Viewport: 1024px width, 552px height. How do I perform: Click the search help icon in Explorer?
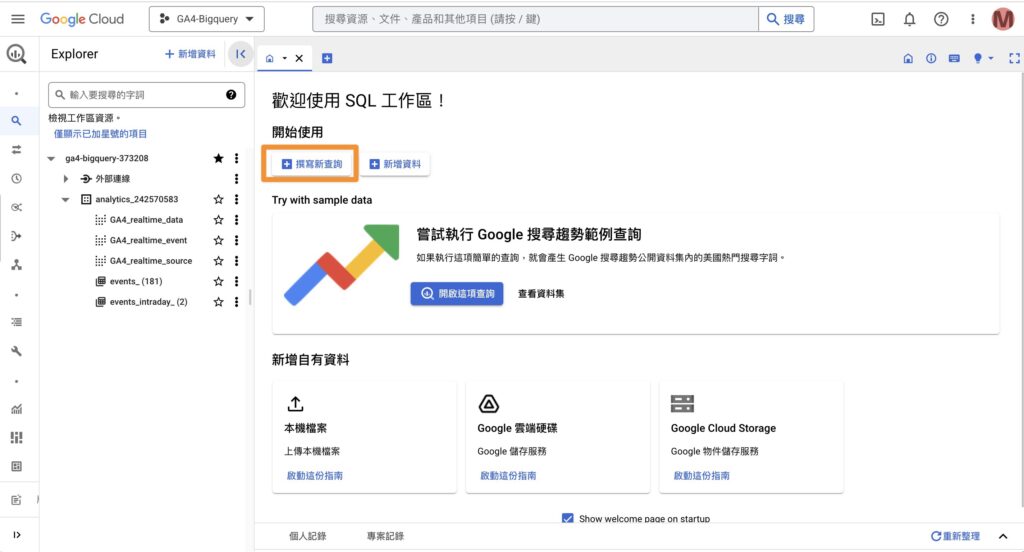click(231, 95)
